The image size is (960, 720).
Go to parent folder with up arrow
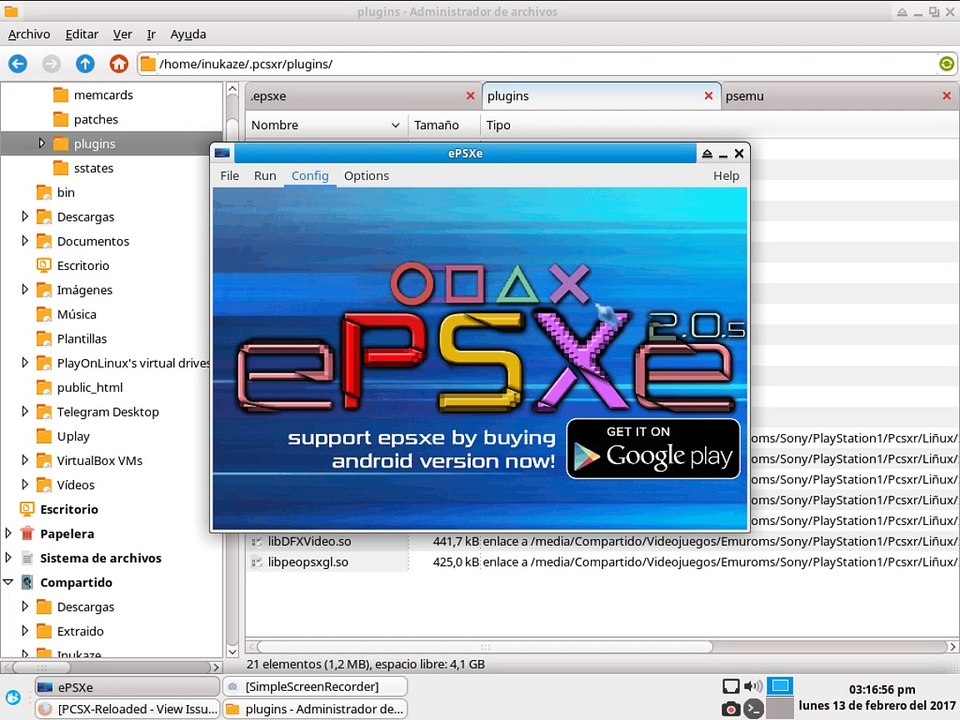point(85,64)
